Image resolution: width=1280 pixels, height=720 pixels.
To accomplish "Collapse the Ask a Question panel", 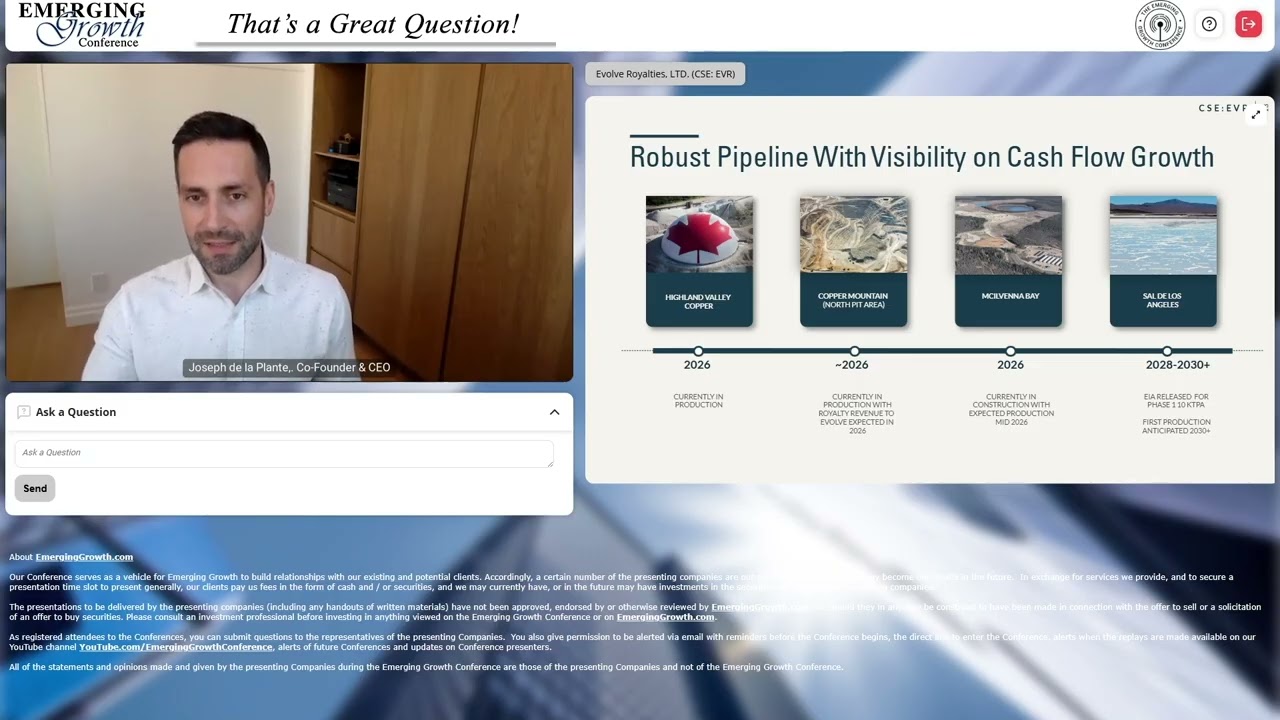I will 554,412.
